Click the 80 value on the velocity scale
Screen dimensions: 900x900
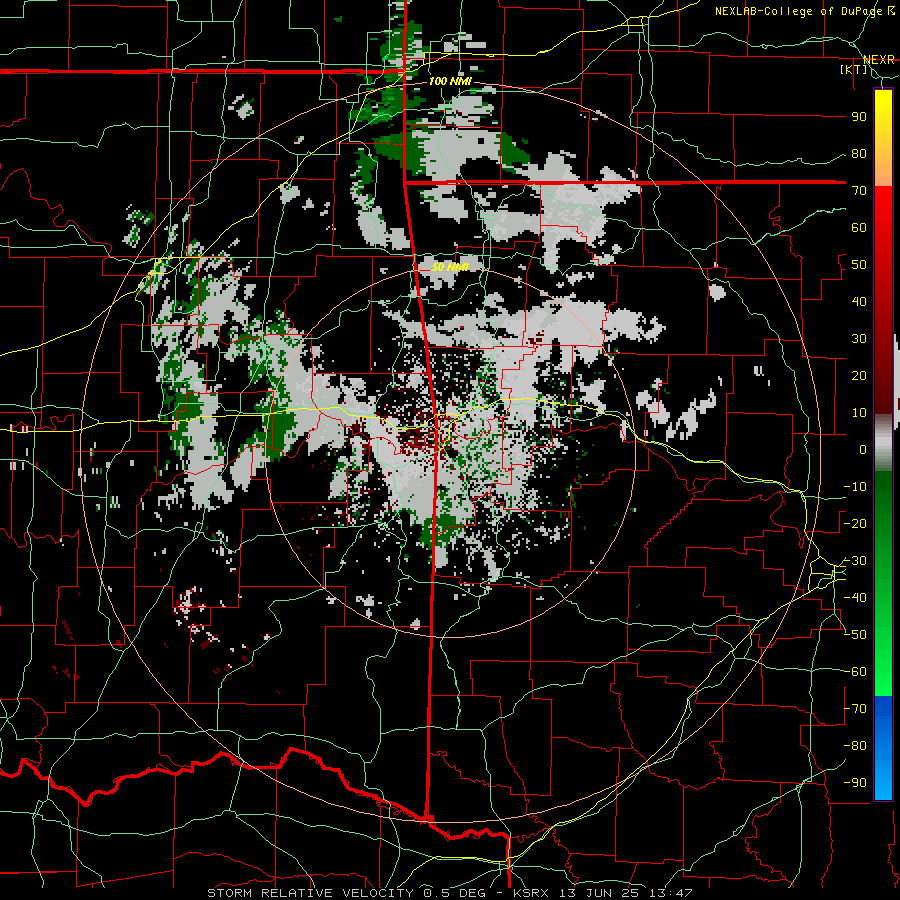(859, 154)
